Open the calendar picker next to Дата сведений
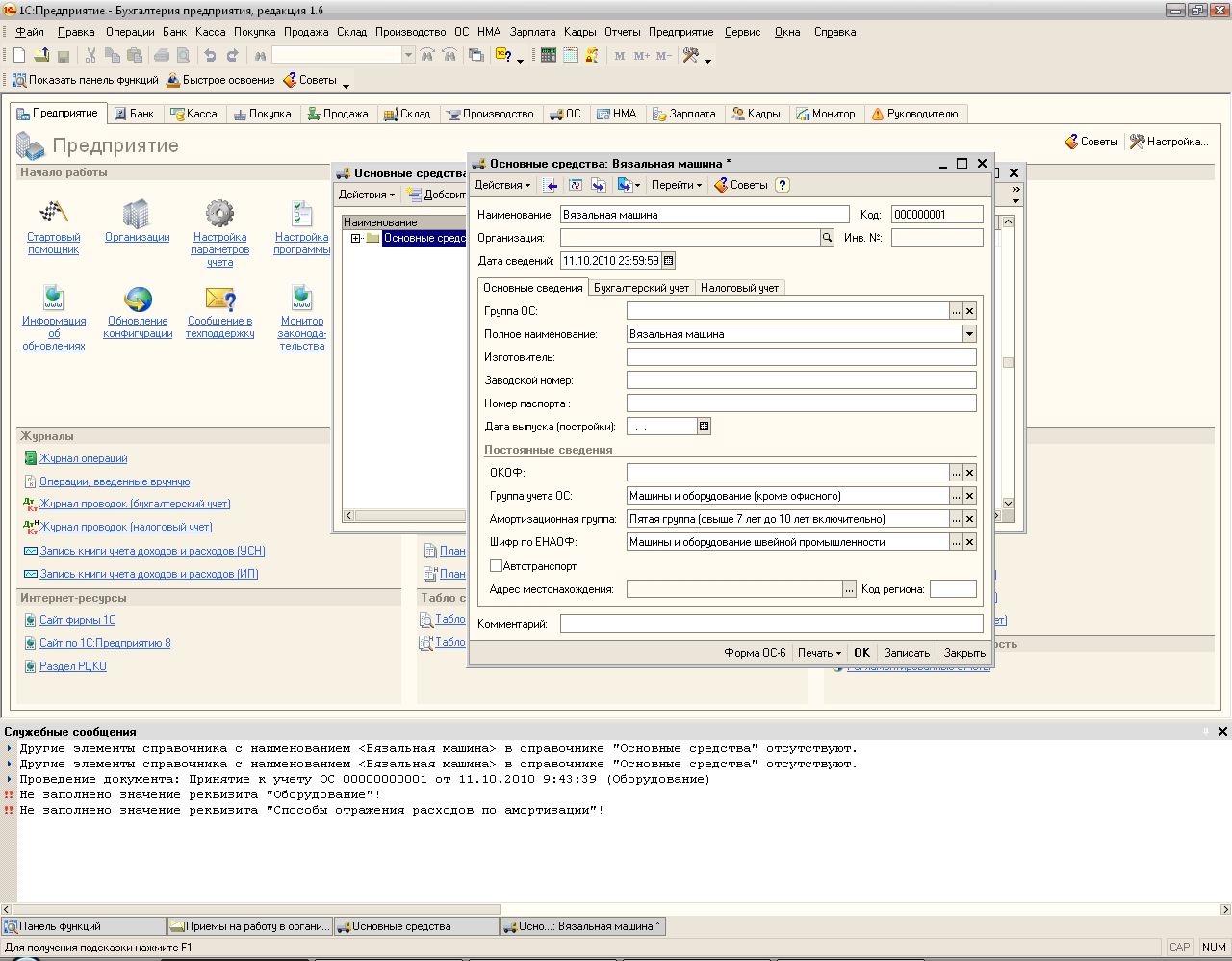This screenshot has height=961, width=1232. [669, 261]
